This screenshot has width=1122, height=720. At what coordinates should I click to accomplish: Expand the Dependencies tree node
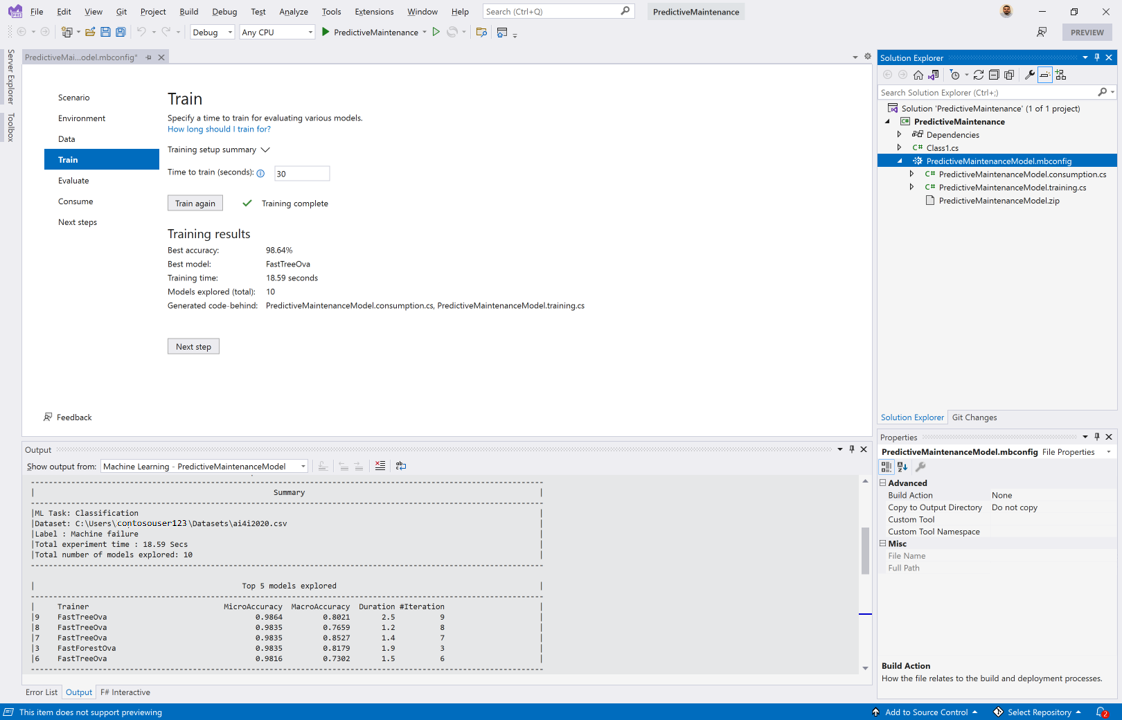click(899, 135)
